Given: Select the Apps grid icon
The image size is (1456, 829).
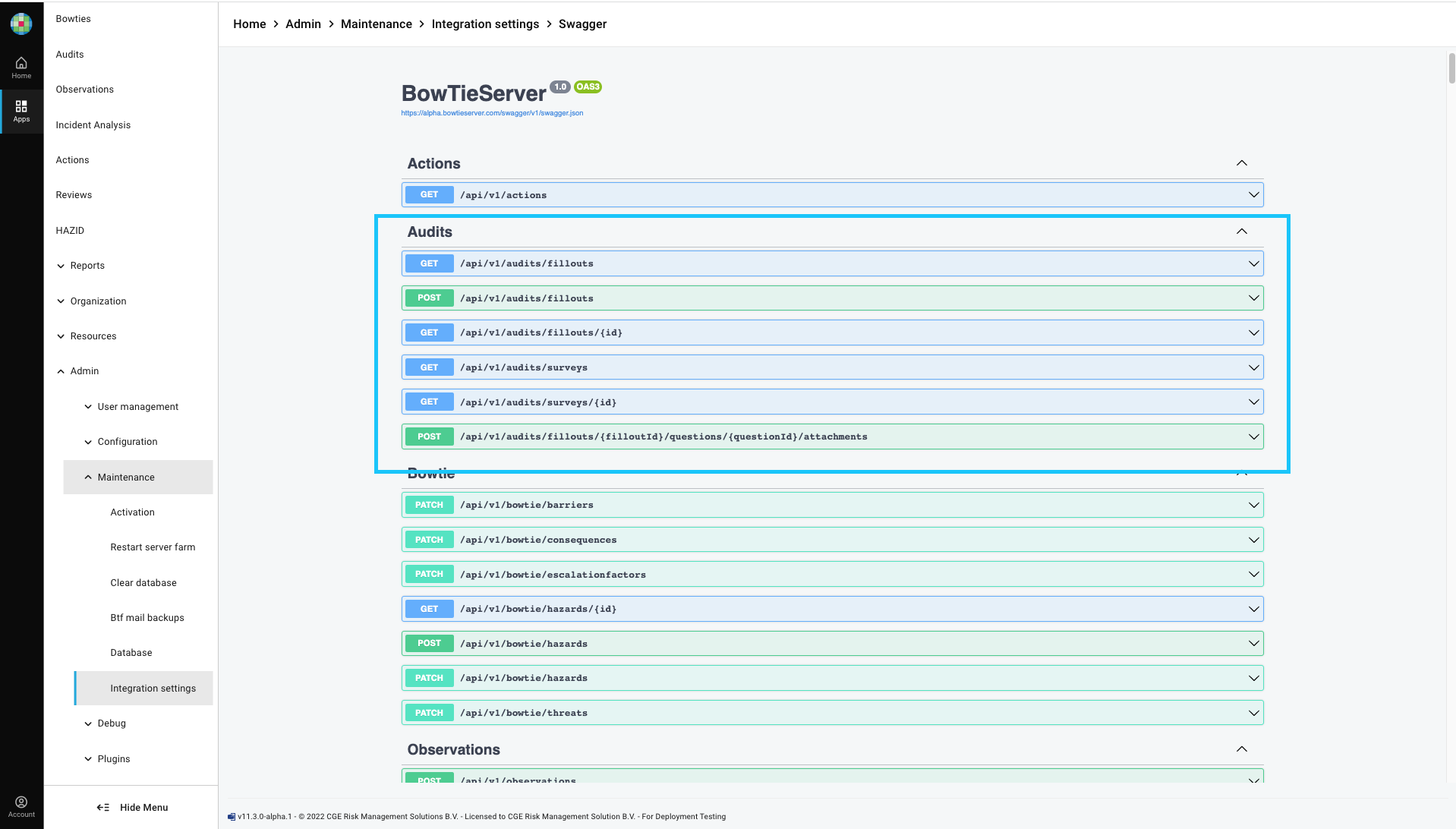Looking at the screenshot, I should pos(21,111).
